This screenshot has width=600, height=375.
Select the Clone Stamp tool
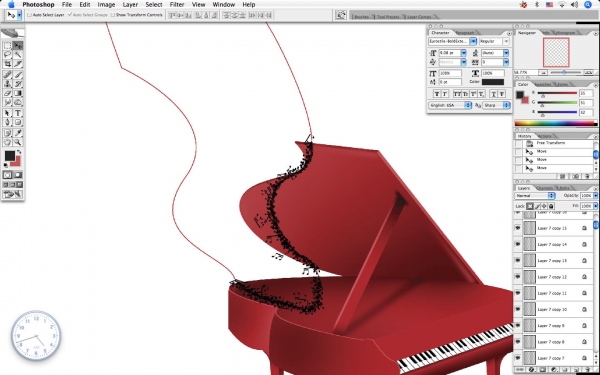tap(7, 84)
